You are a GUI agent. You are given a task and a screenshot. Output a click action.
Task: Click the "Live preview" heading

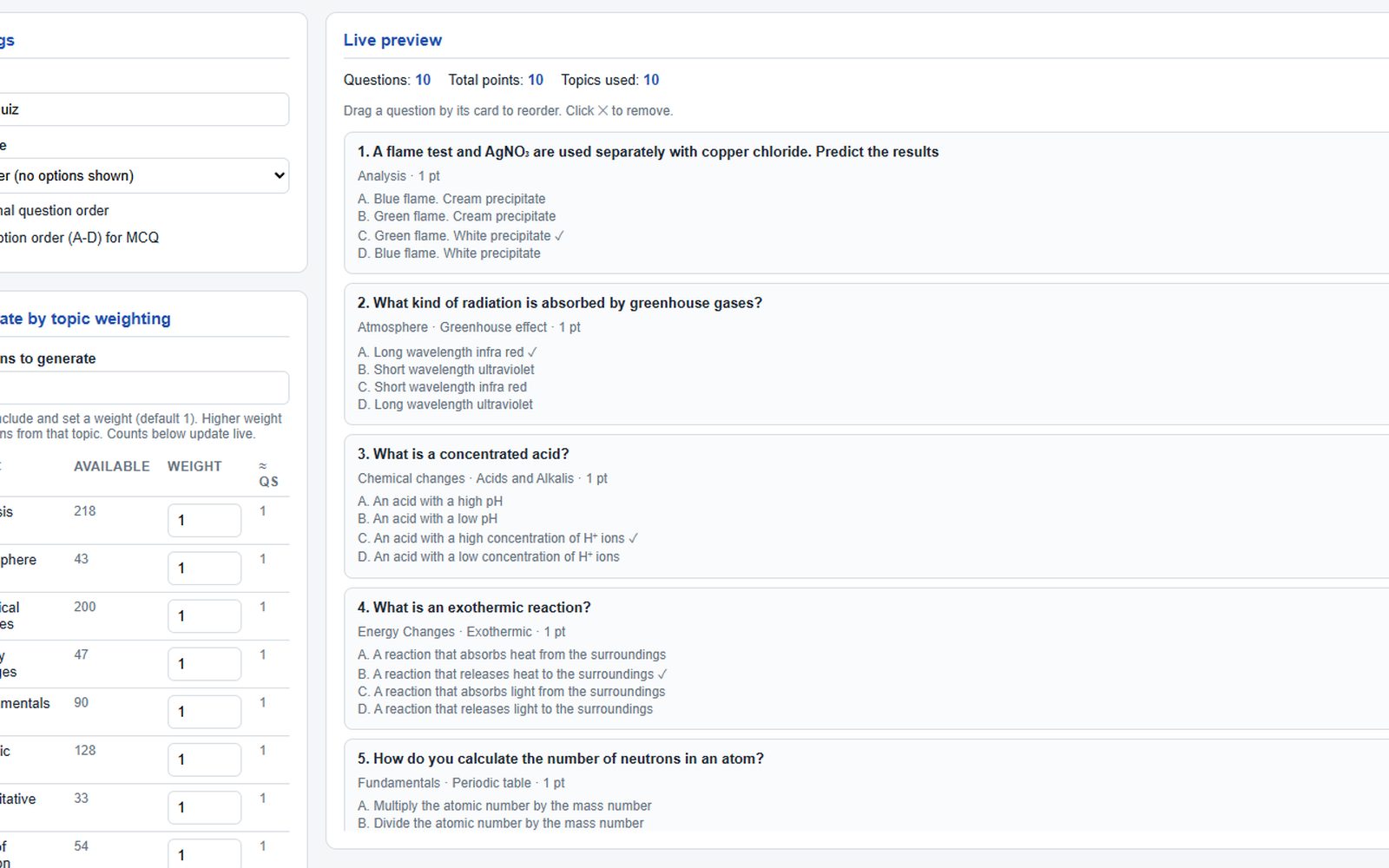392,40
